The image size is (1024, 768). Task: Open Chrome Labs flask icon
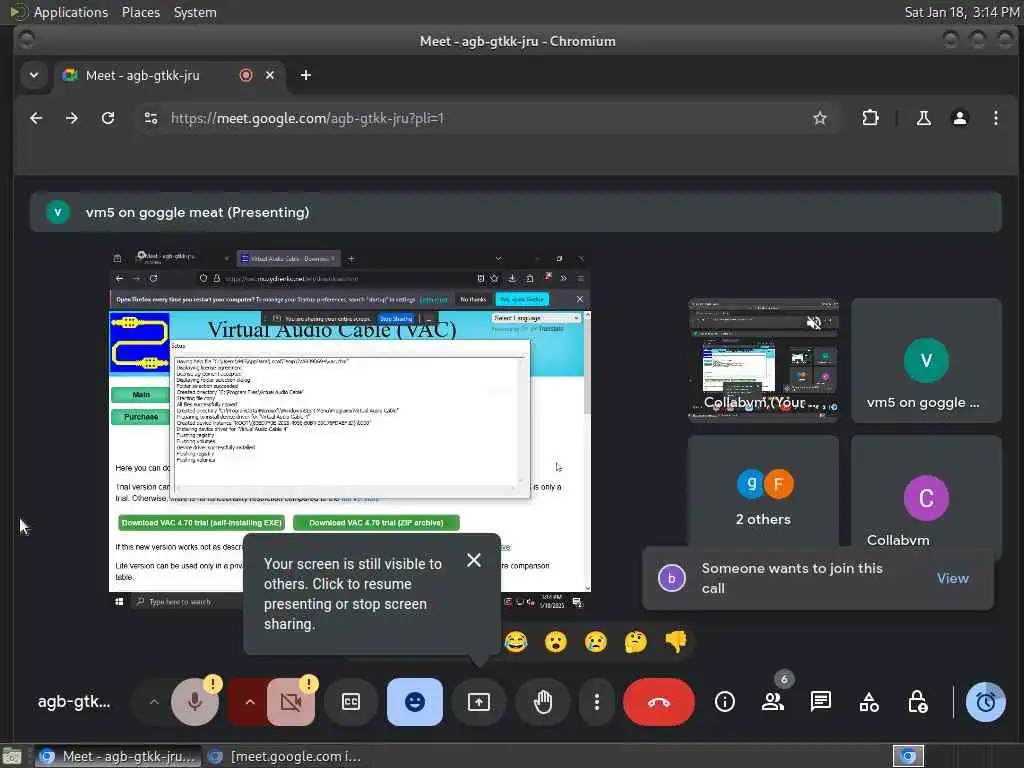coord(923,118)
